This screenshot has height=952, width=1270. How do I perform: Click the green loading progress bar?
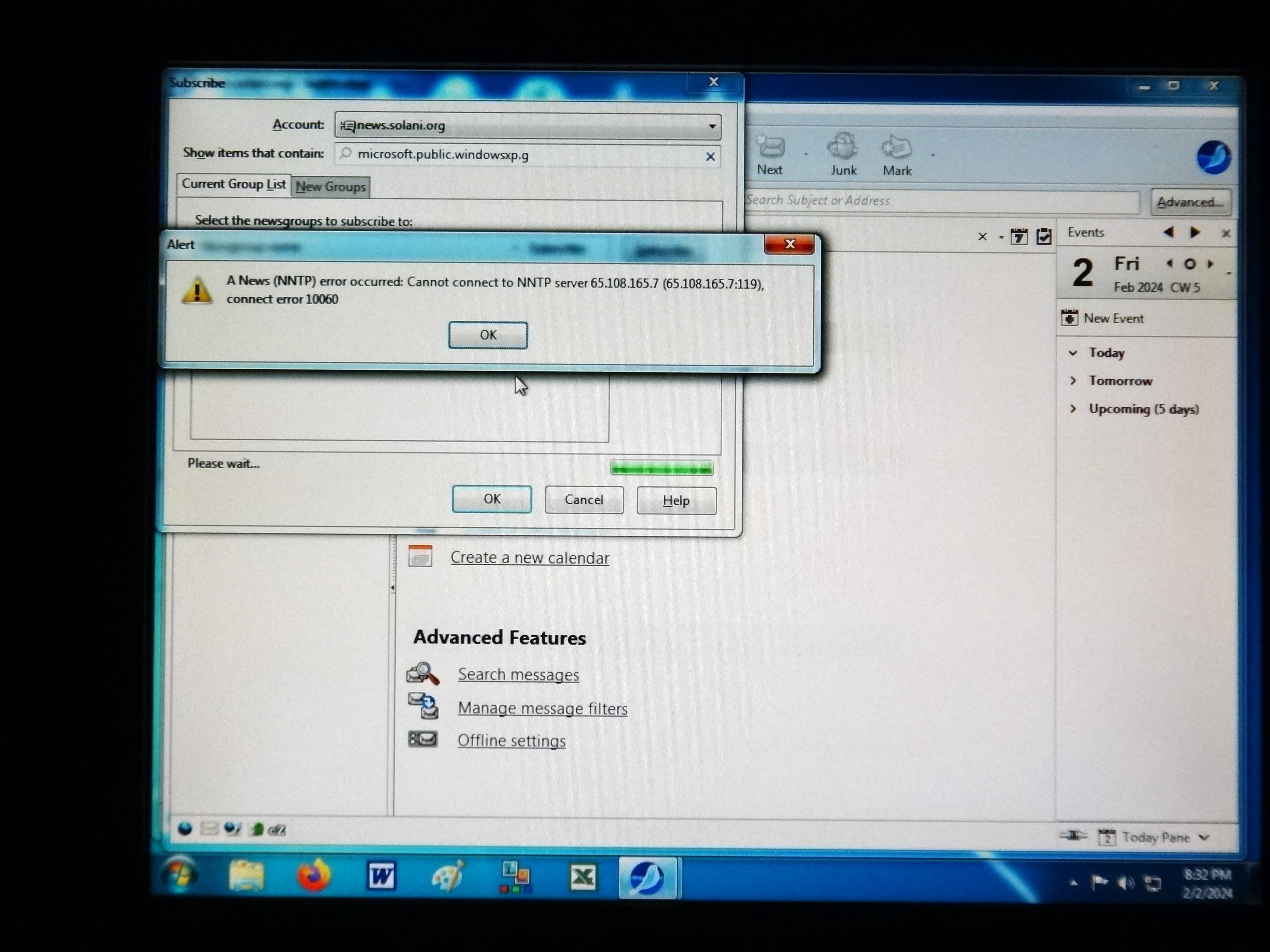pos(662,469)
